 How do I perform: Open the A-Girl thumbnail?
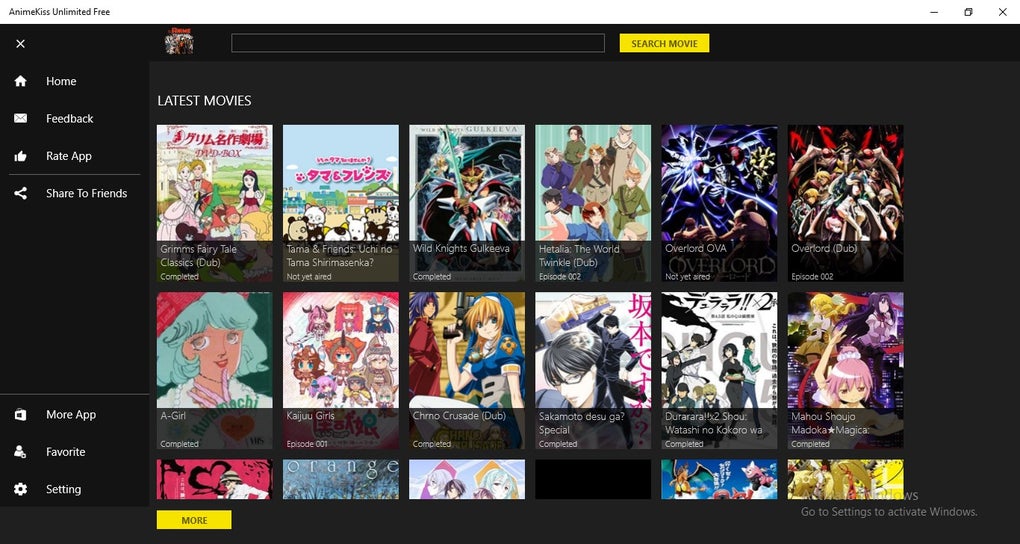tap(215, 370)
